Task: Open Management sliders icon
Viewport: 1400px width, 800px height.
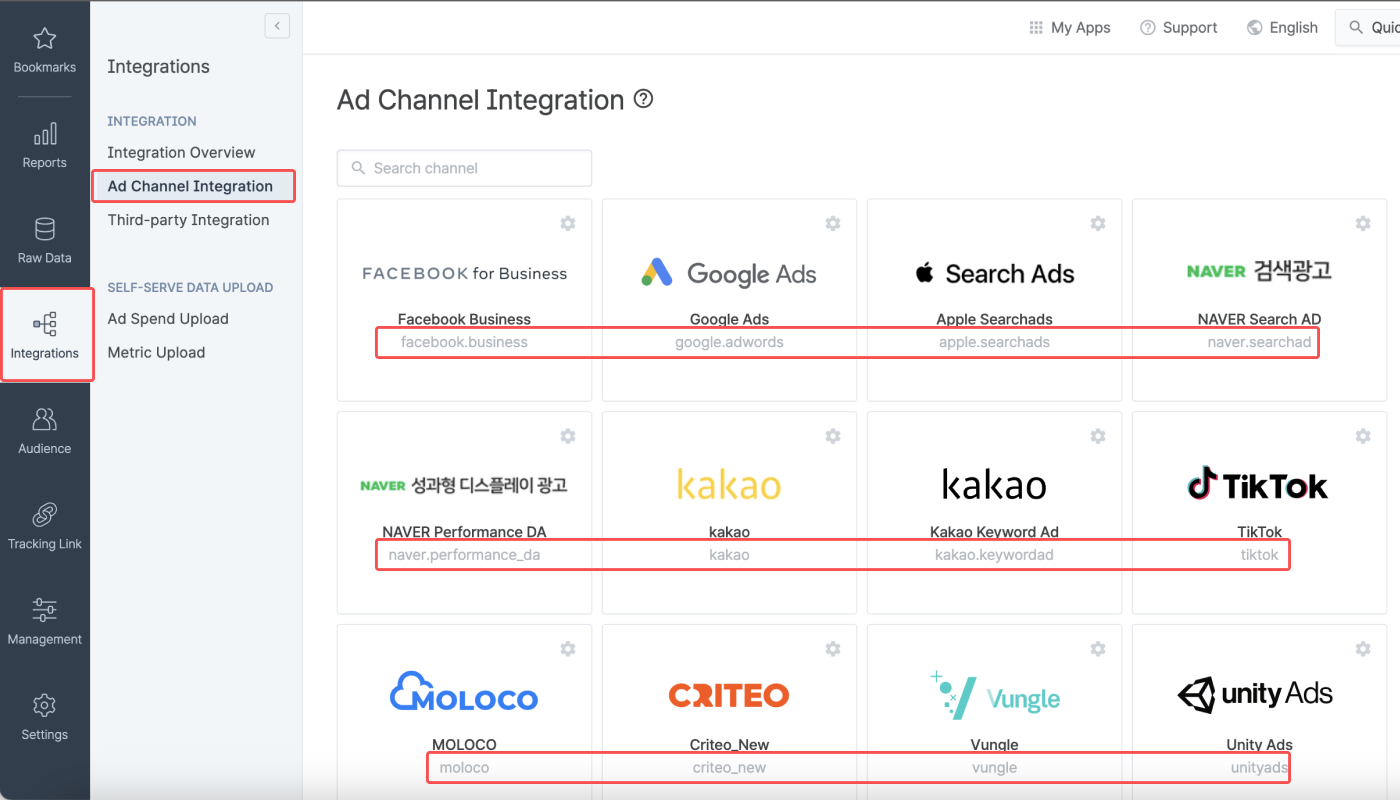Action: pos(44,610)
